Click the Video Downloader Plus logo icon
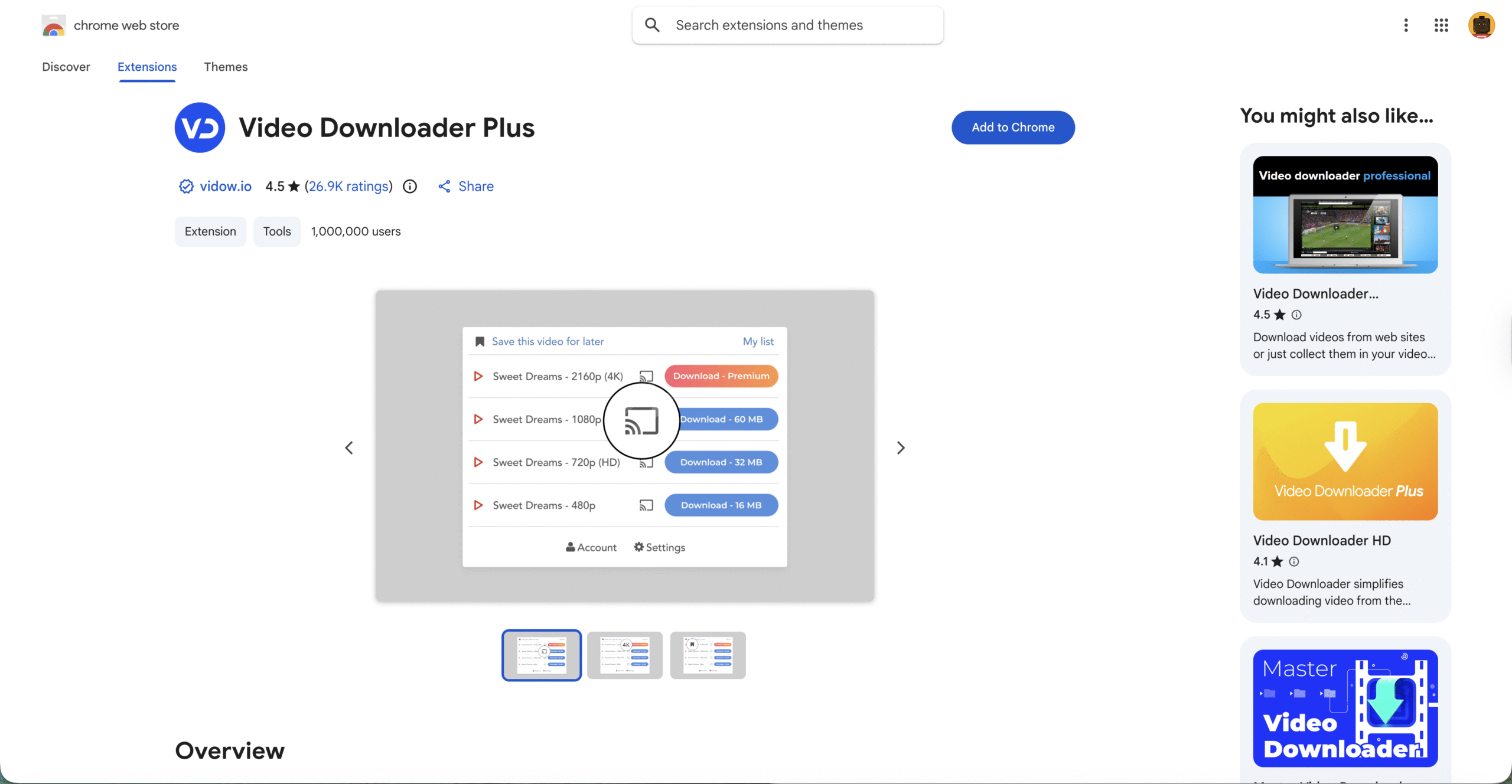This screenshot has height=784, width=1512. 200,128
